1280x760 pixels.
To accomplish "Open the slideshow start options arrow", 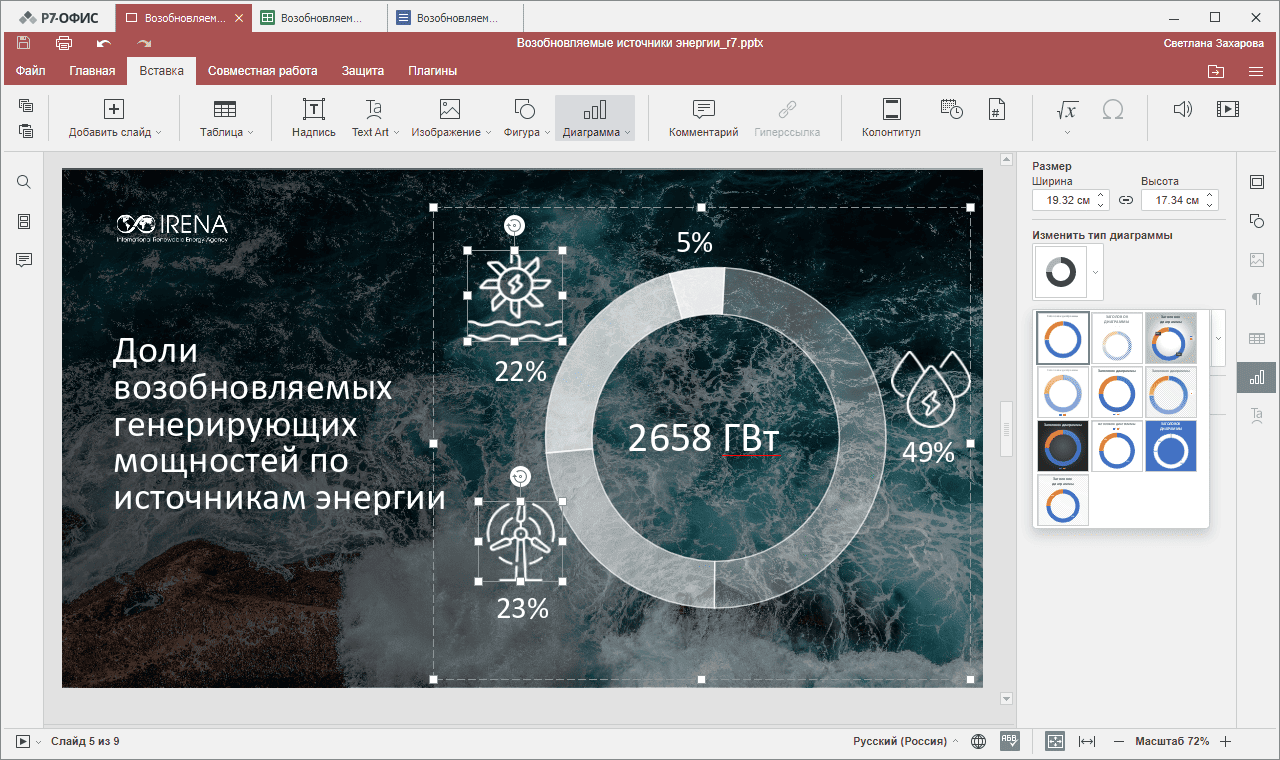I will (x=39, y=741).
